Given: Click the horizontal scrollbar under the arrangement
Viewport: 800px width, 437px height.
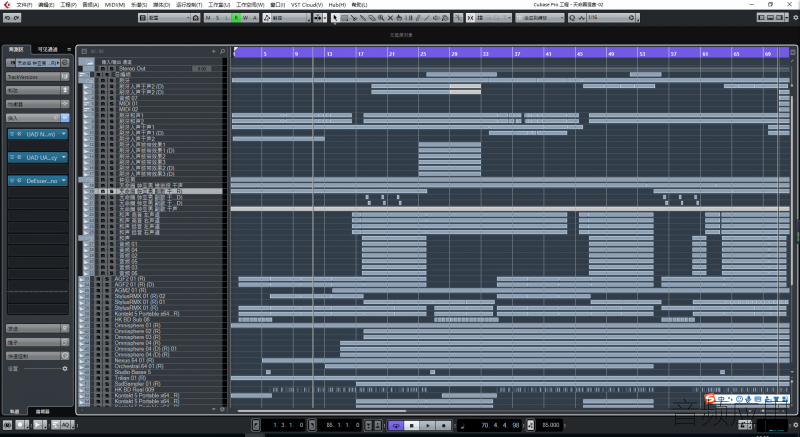Looking at the screenshot, I should [x=321, y=410].
